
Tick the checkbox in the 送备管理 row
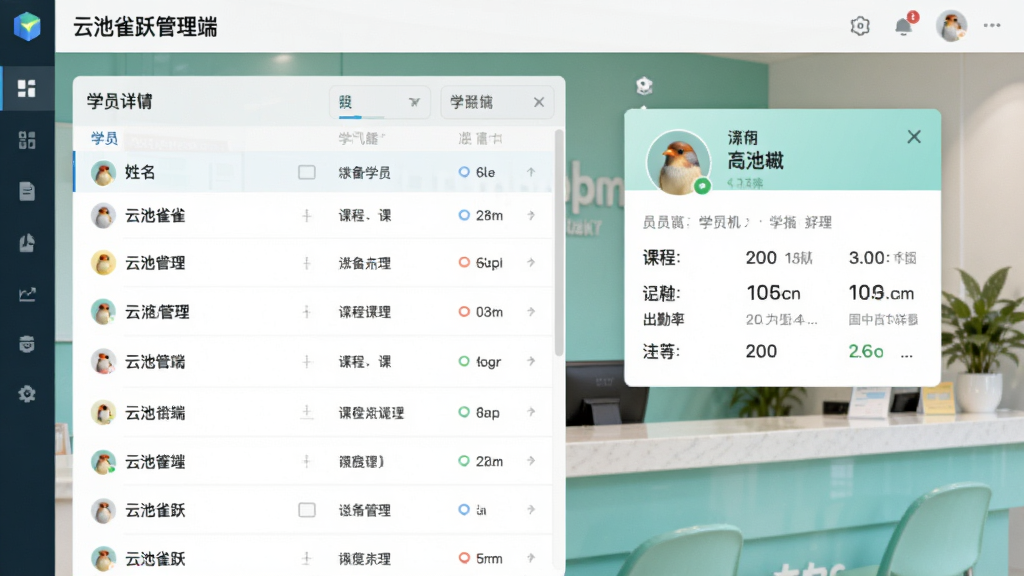pyautogui.click(x=307, y=510)
